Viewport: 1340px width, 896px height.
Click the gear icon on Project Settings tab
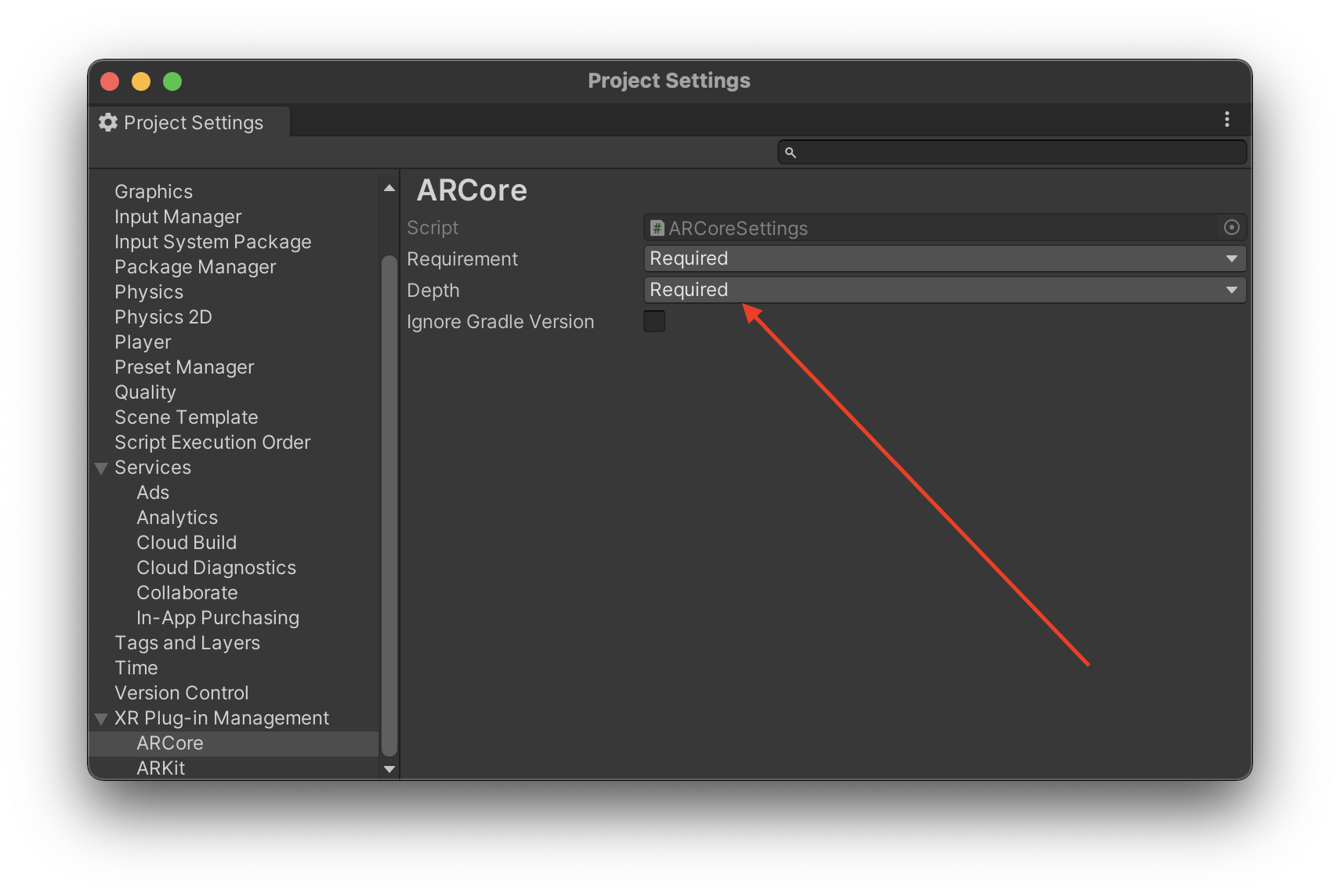(x=108, y=122)
